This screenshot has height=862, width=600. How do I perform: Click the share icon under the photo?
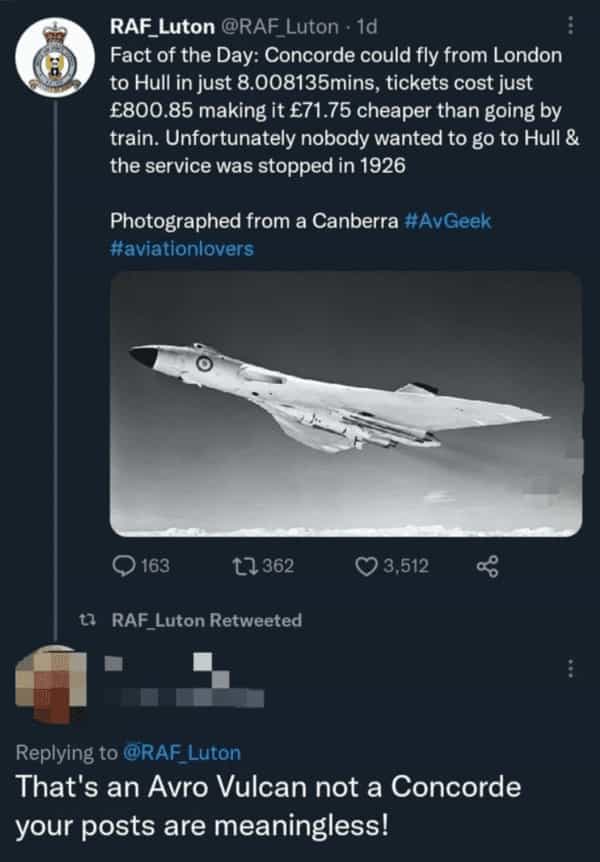487,566
